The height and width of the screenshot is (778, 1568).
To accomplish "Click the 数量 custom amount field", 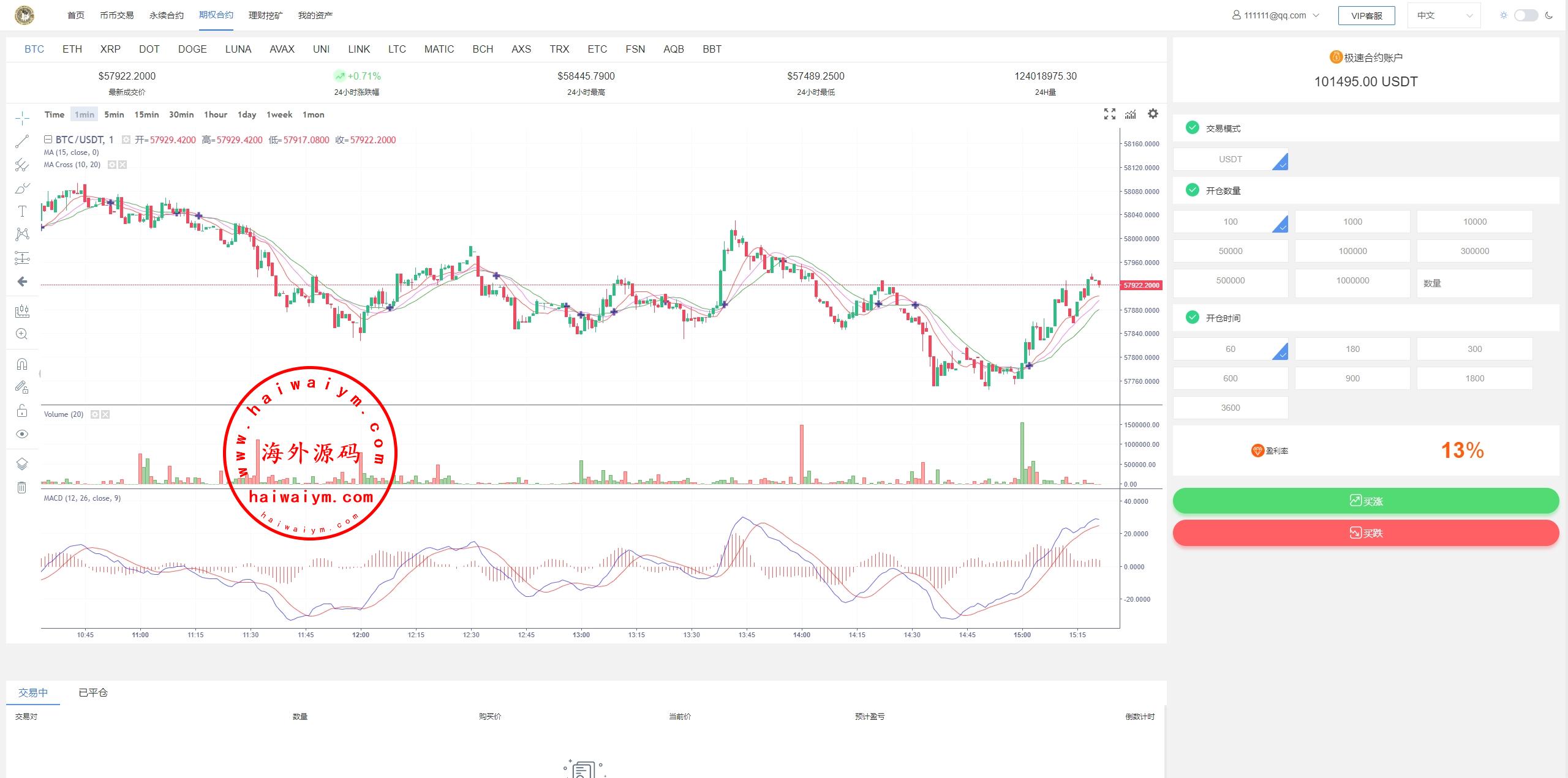I will [1474, 283].
